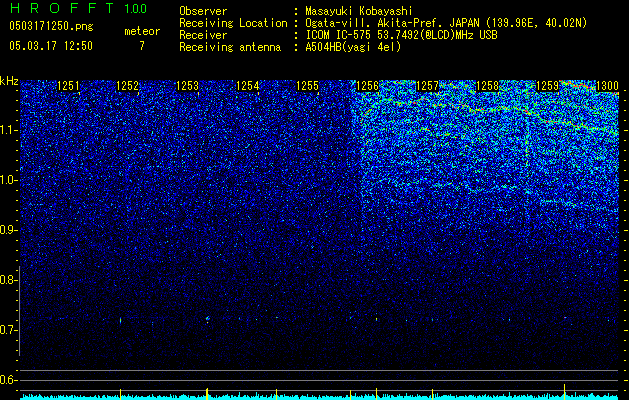Click the 1253 time label
629x400 pixels.
tap(187, 86)
